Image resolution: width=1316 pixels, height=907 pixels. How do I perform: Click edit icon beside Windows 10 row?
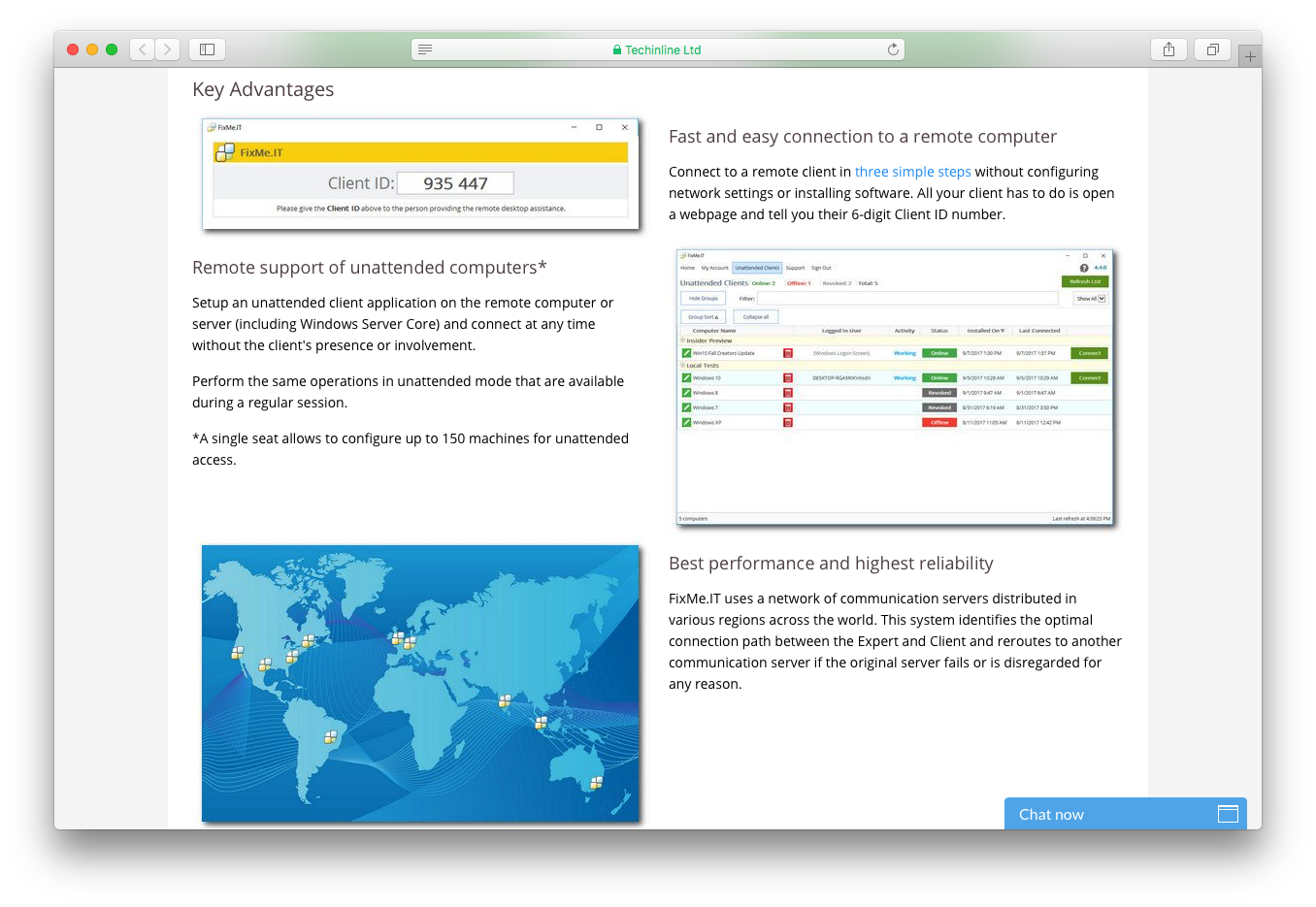click(686, 378)
